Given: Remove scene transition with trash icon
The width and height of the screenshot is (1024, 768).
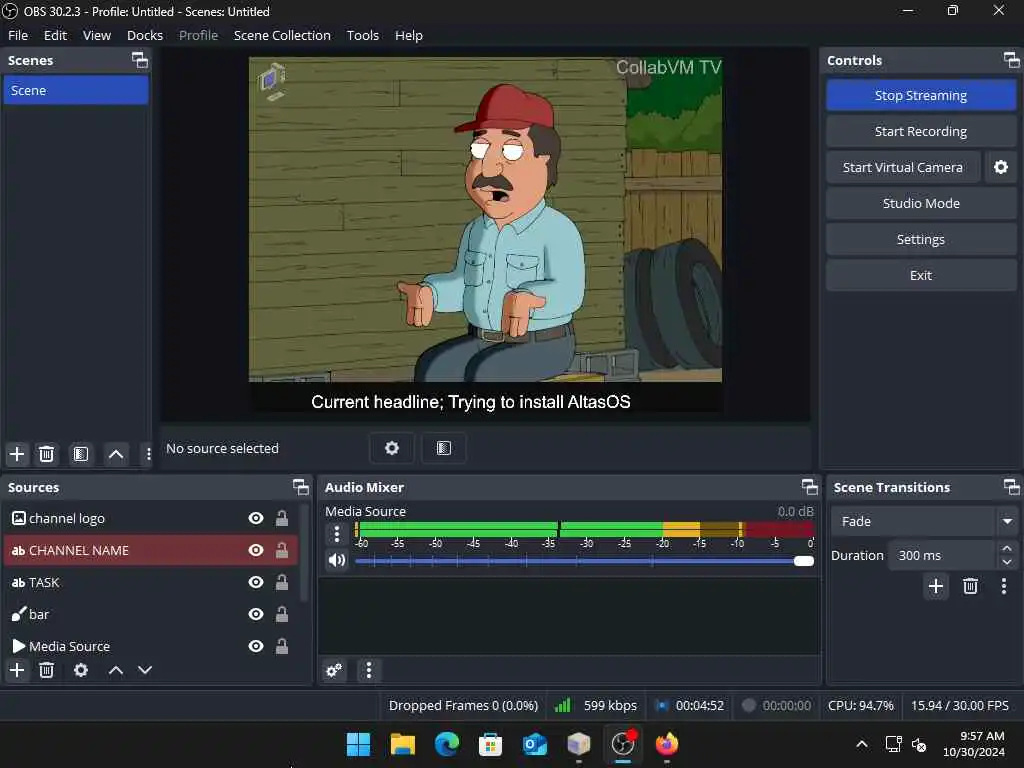Looking at the screenshot, I should click(970, 586).
